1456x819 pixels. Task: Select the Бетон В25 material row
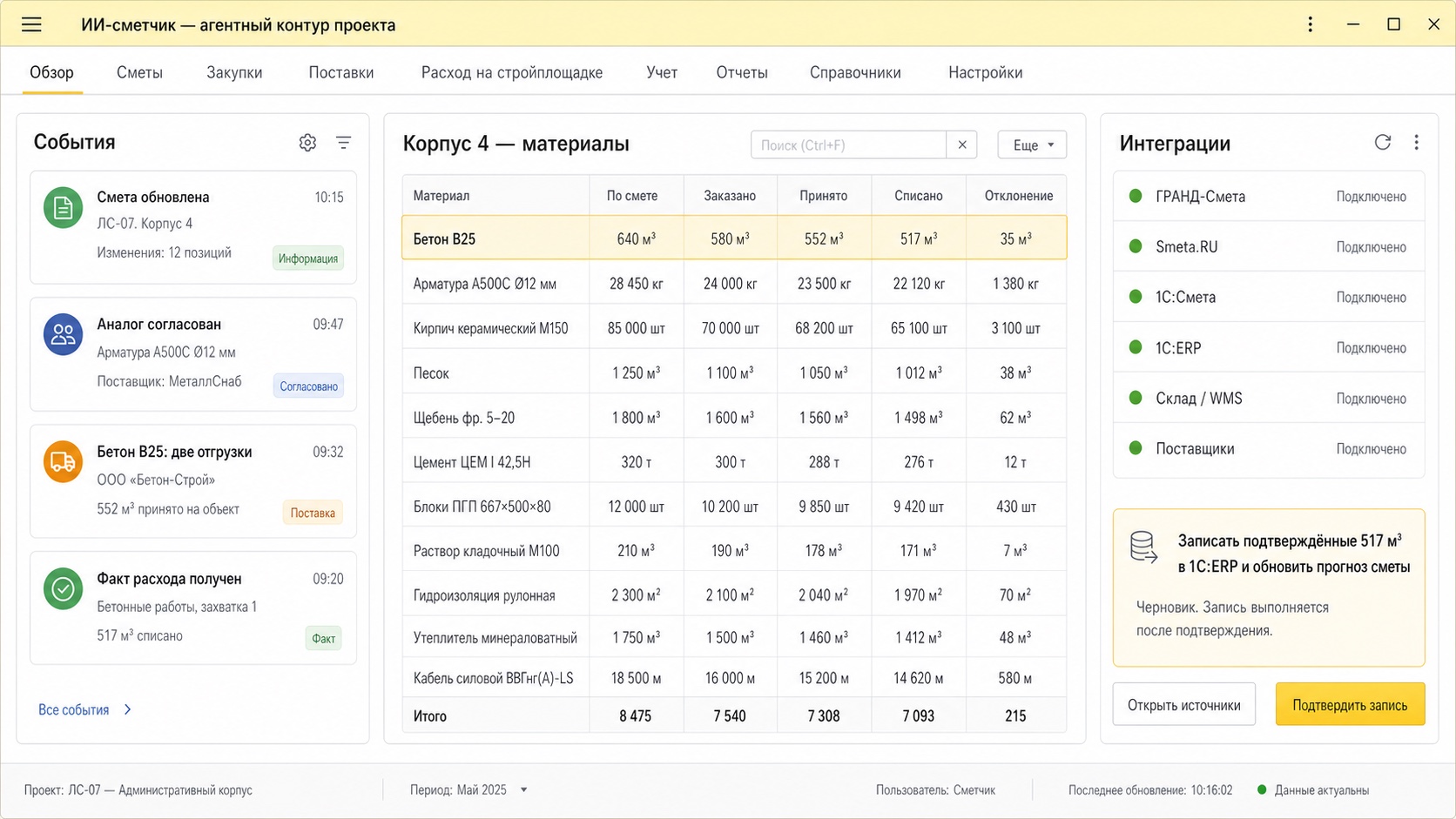[734, 238]
